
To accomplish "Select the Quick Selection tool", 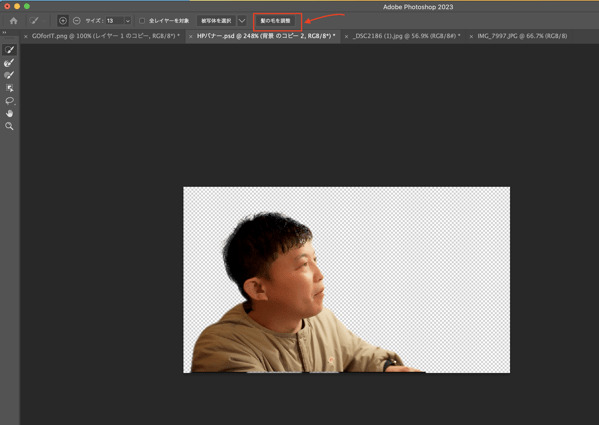I will click(x=9, y=50).
